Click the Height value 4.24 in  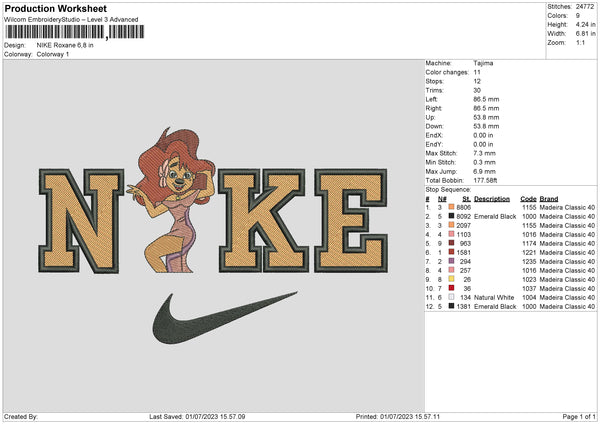585,24
